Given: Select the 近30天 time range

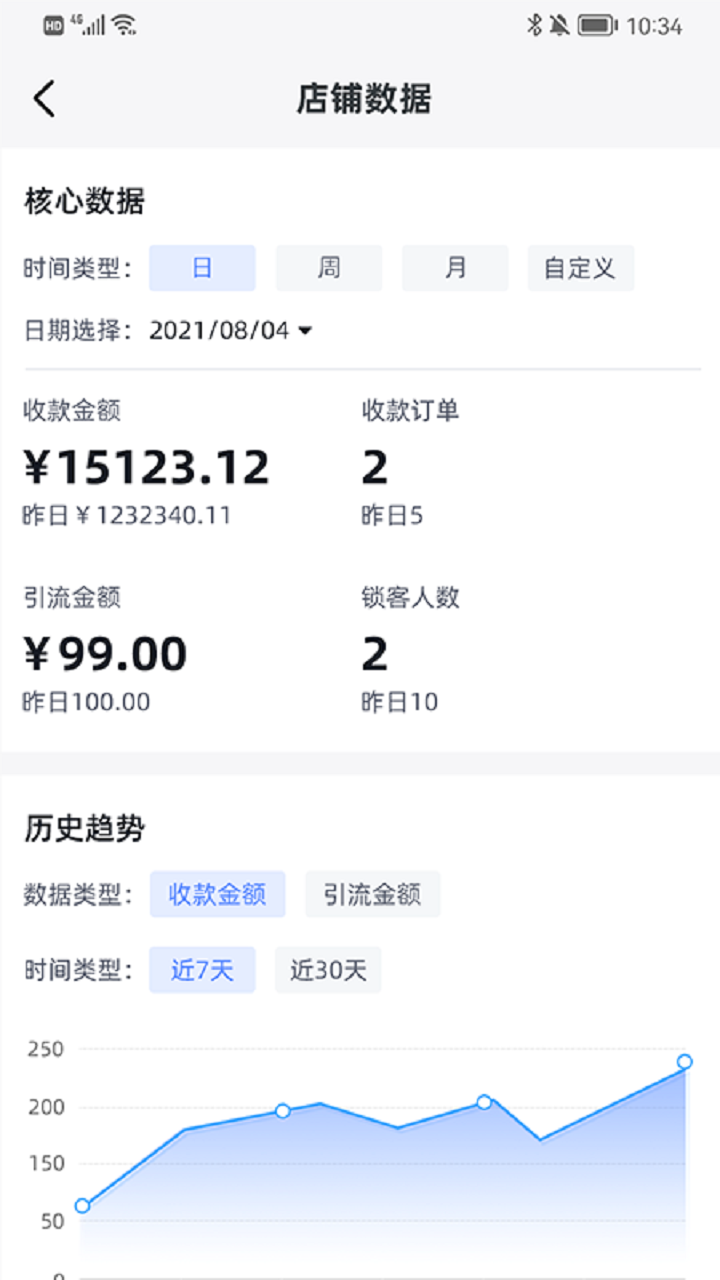Looking at the screenshot, I should coord(328,970).
